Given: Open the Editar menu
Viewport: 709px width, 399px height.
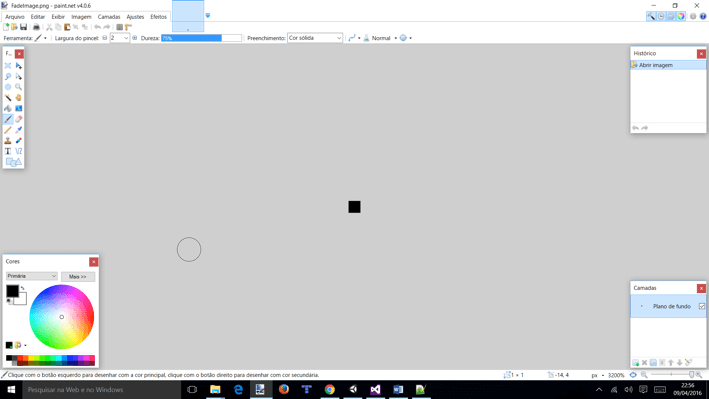Looking at the screenshot, I should pyautogui.click(x=38, y=17).
